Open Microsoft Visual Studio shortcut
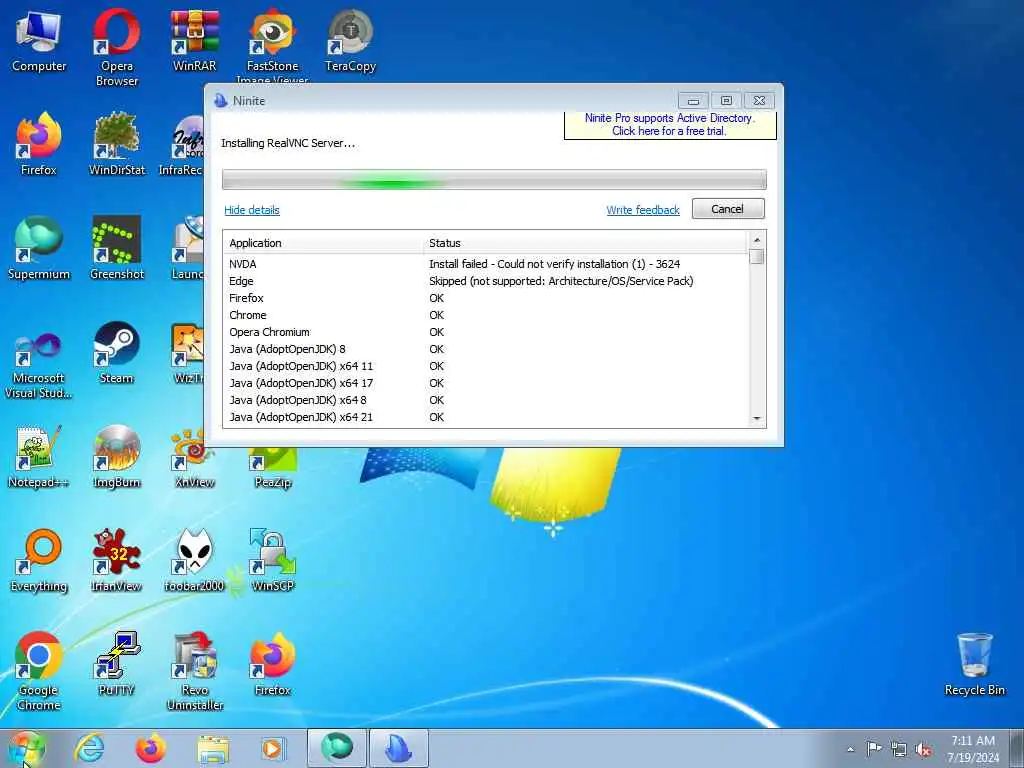The image size is (1024, 768). tap(39, 366)
